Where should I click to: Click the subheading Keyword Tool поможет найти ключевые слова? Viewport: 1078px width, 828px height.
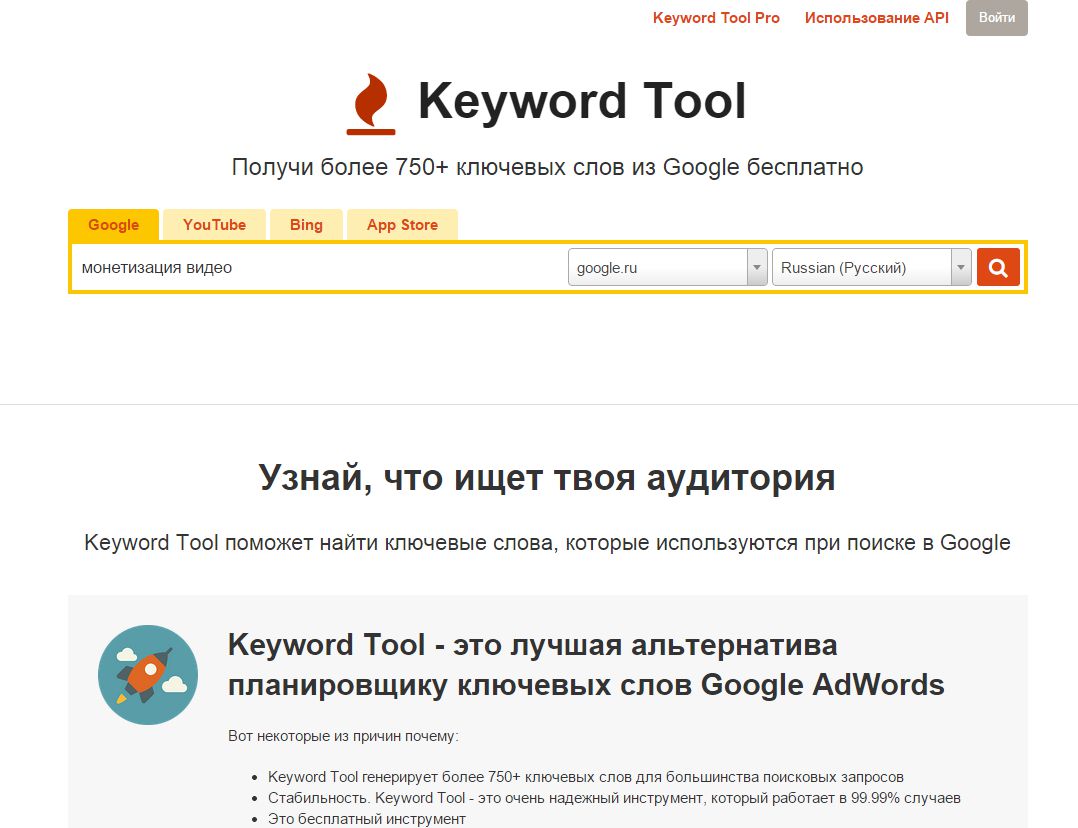coord(547,543)
